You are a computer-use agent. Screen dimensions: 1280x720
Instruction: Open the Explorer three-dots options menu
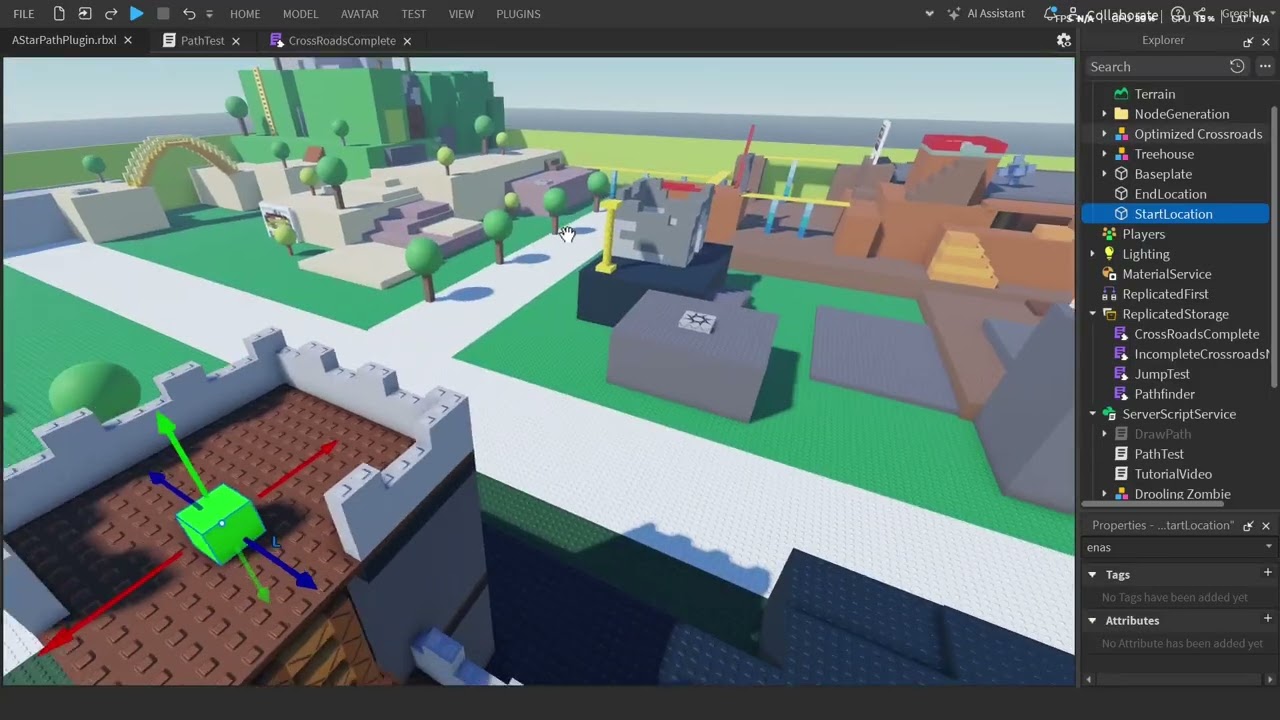1265,66
